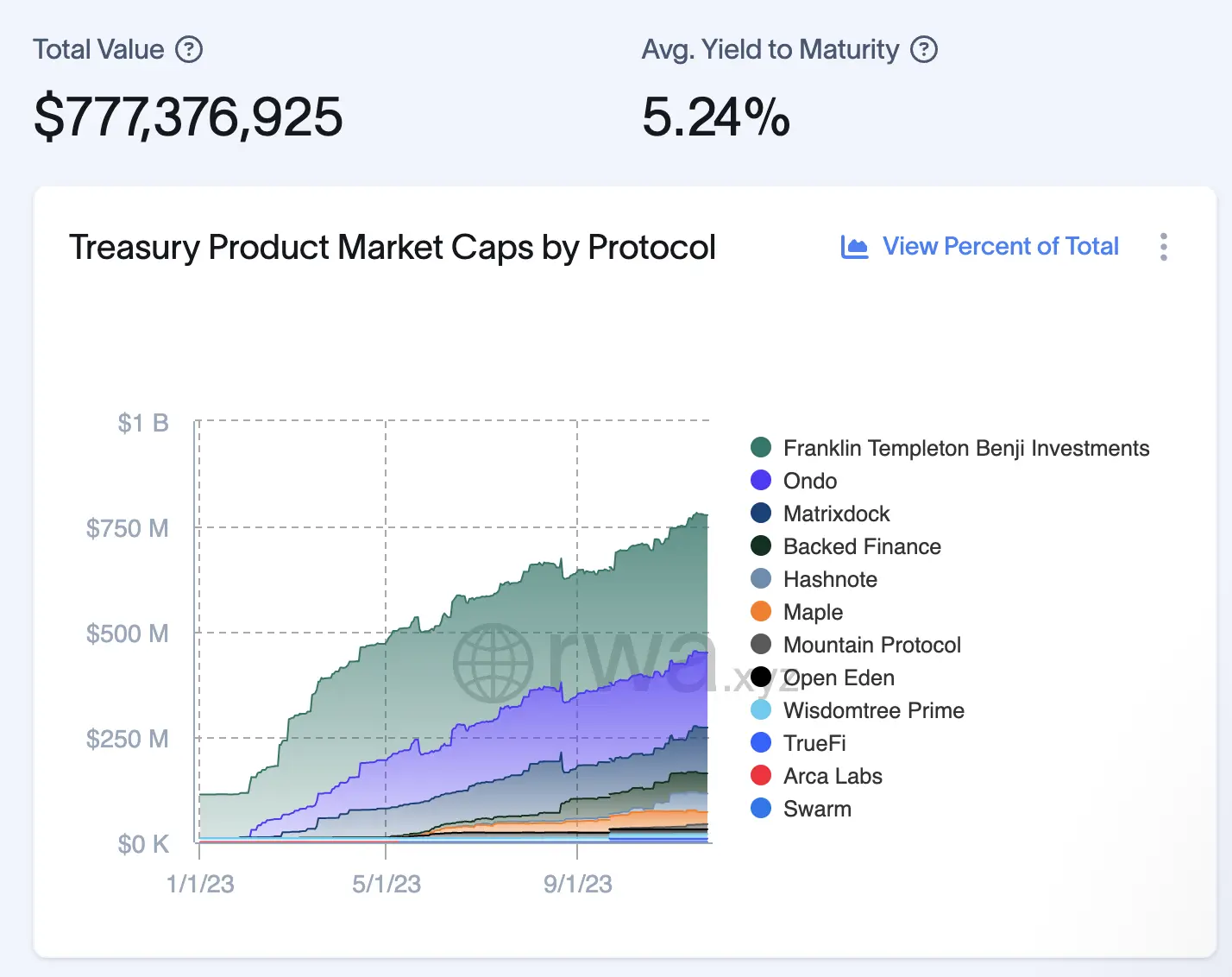Switch chart to View Percent of Total
1232x977 pixels.
tap(1000, 247)
